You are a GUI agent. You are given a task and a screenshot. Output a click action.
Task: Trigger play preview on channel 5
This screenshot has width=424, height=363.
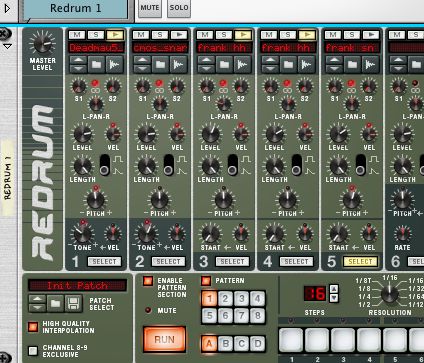tap(371, 35)
